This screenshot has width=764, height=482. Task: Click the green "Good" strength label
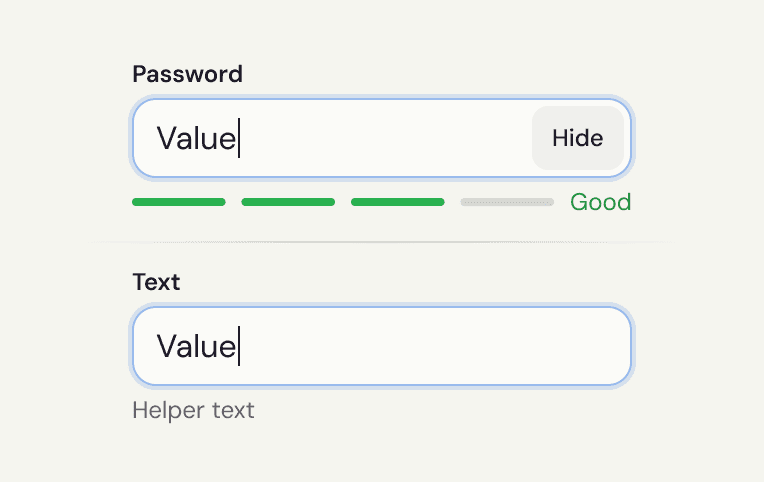point(601,202)
